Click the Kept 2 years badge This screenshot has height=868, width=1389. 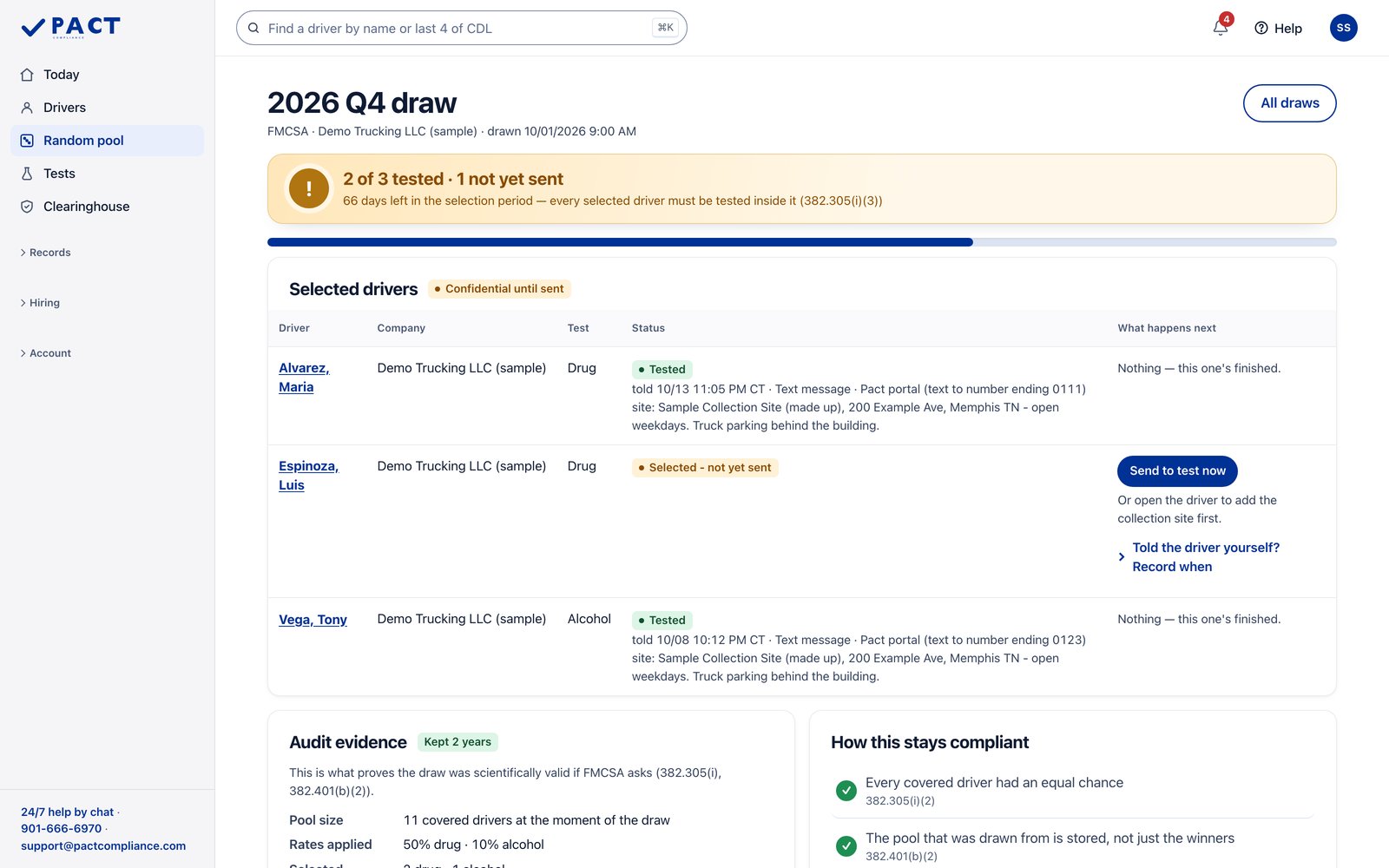coord(458,742)
